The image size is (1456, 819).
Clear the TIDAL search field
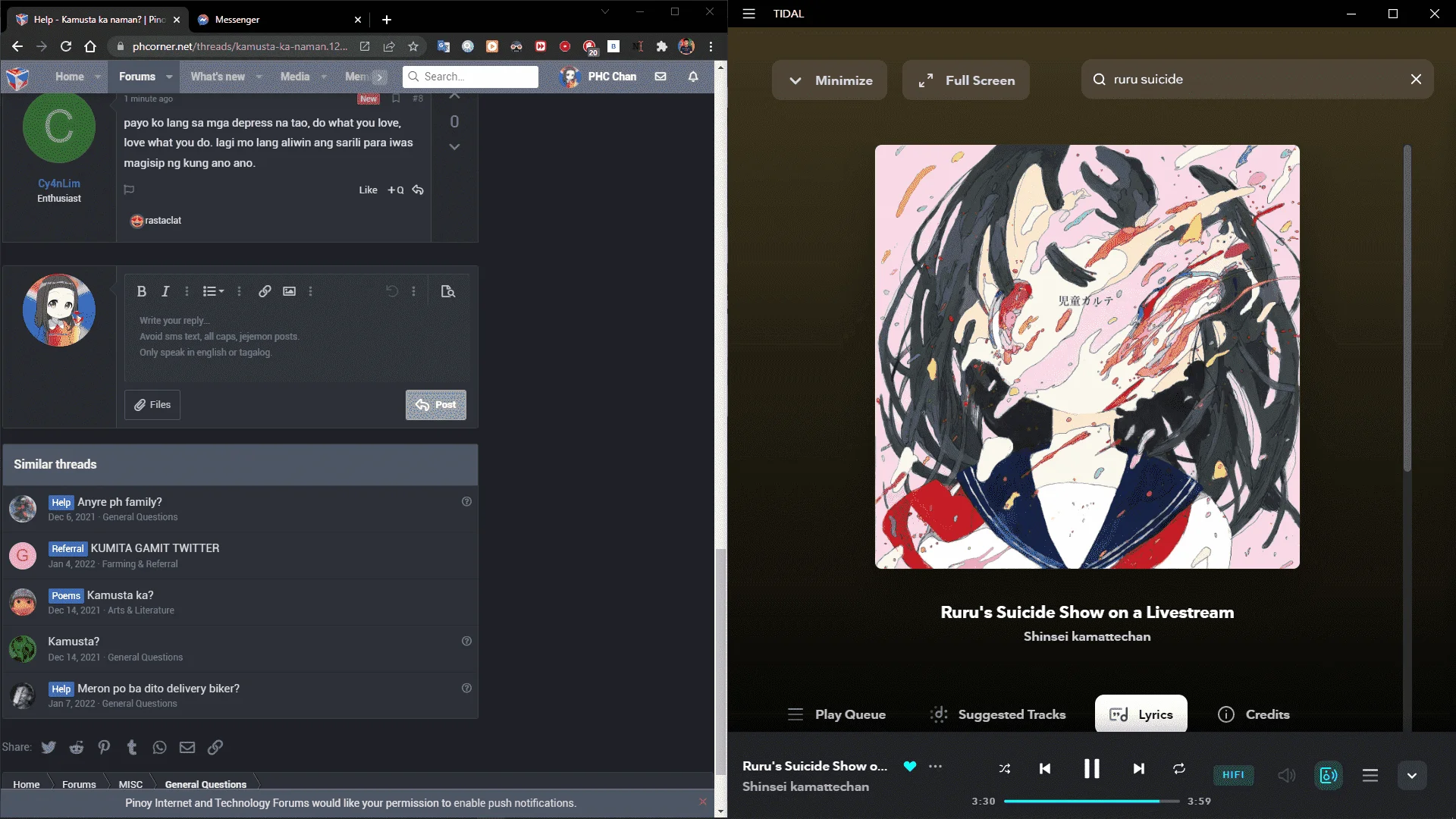coord(1416,80)
